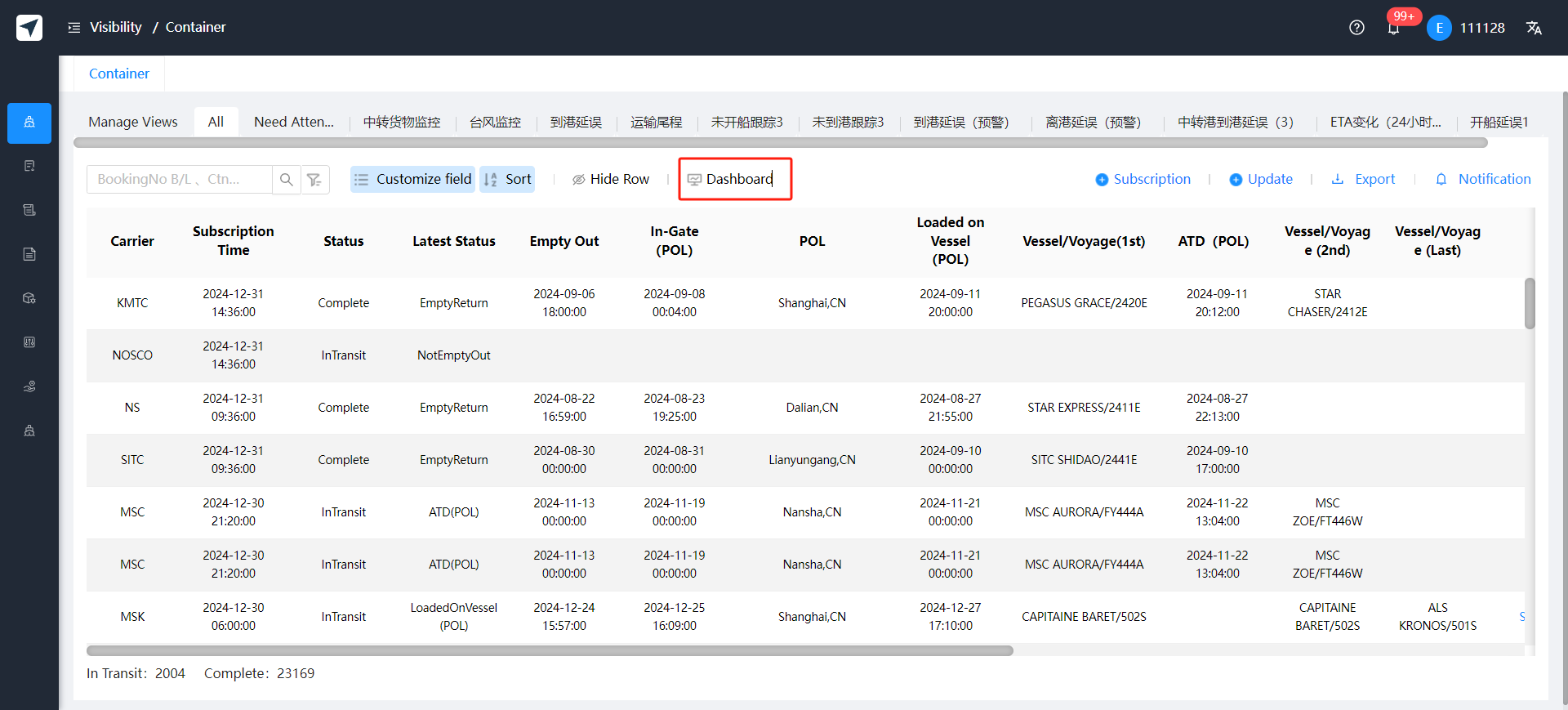Click the user ID 111128

pos(1482,28)
